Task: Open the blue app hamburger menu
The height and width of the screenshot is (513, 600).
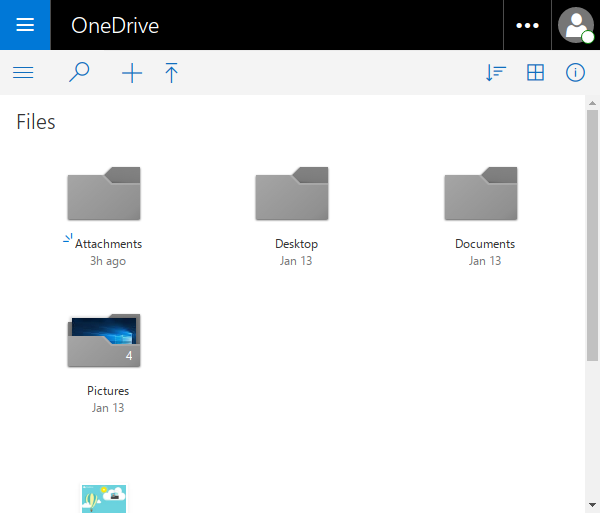Action: [x=25, y=25]
